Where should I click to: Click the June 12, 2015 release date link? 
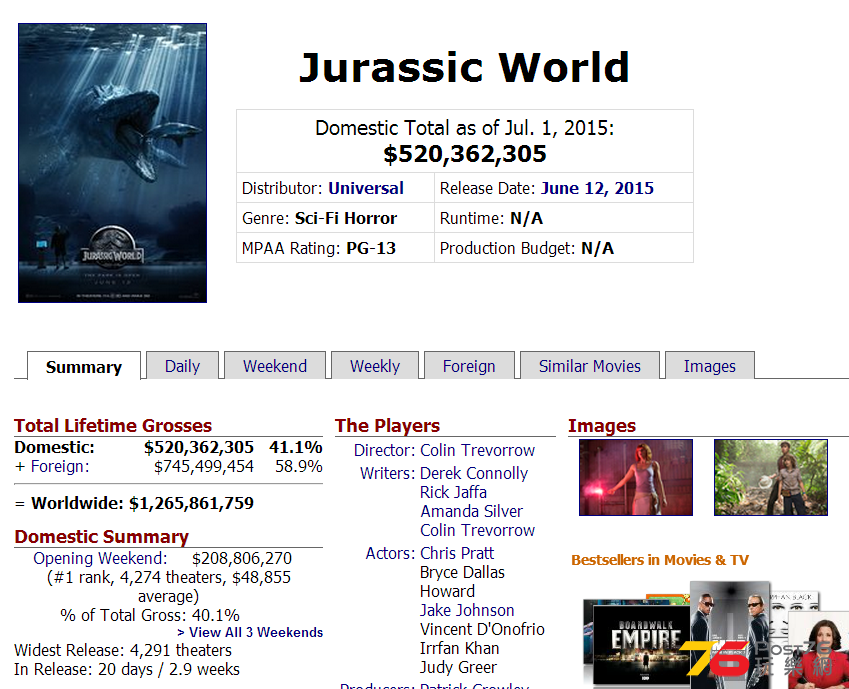click(597, 188)
